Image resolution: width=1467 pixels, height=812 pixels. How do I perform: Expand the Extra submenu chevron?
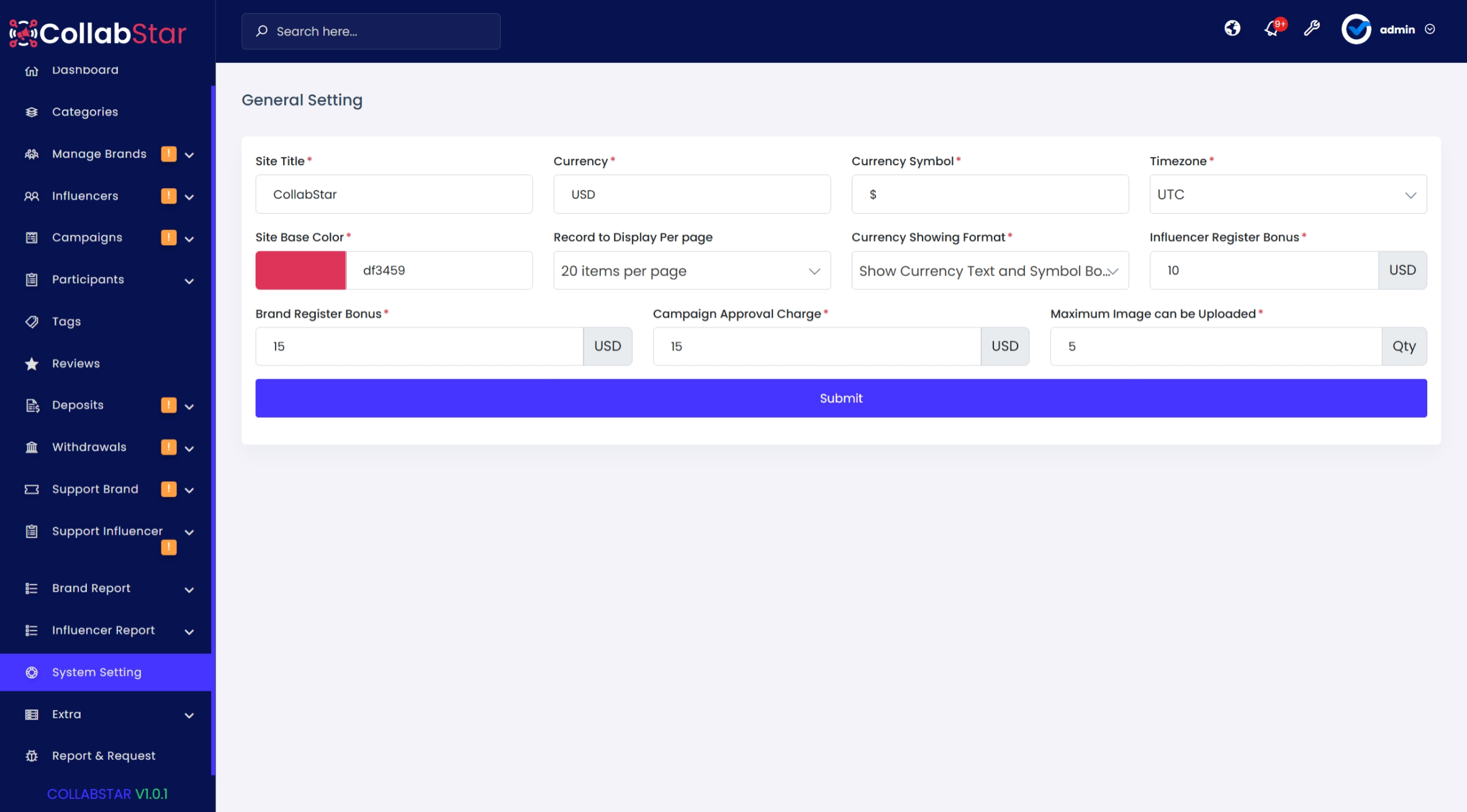189,715
